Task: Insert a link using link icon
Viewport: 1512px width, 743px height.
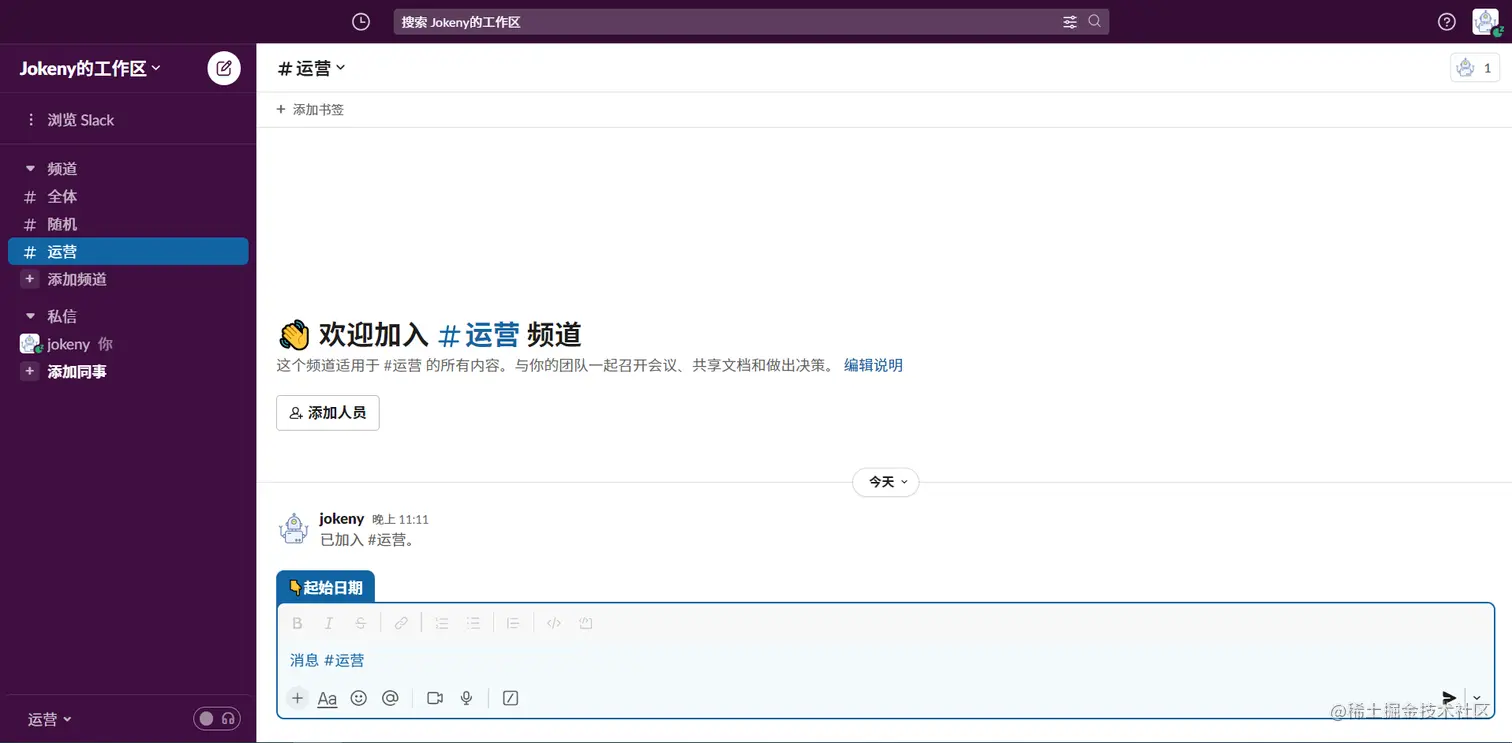Action: coord(401,623)
